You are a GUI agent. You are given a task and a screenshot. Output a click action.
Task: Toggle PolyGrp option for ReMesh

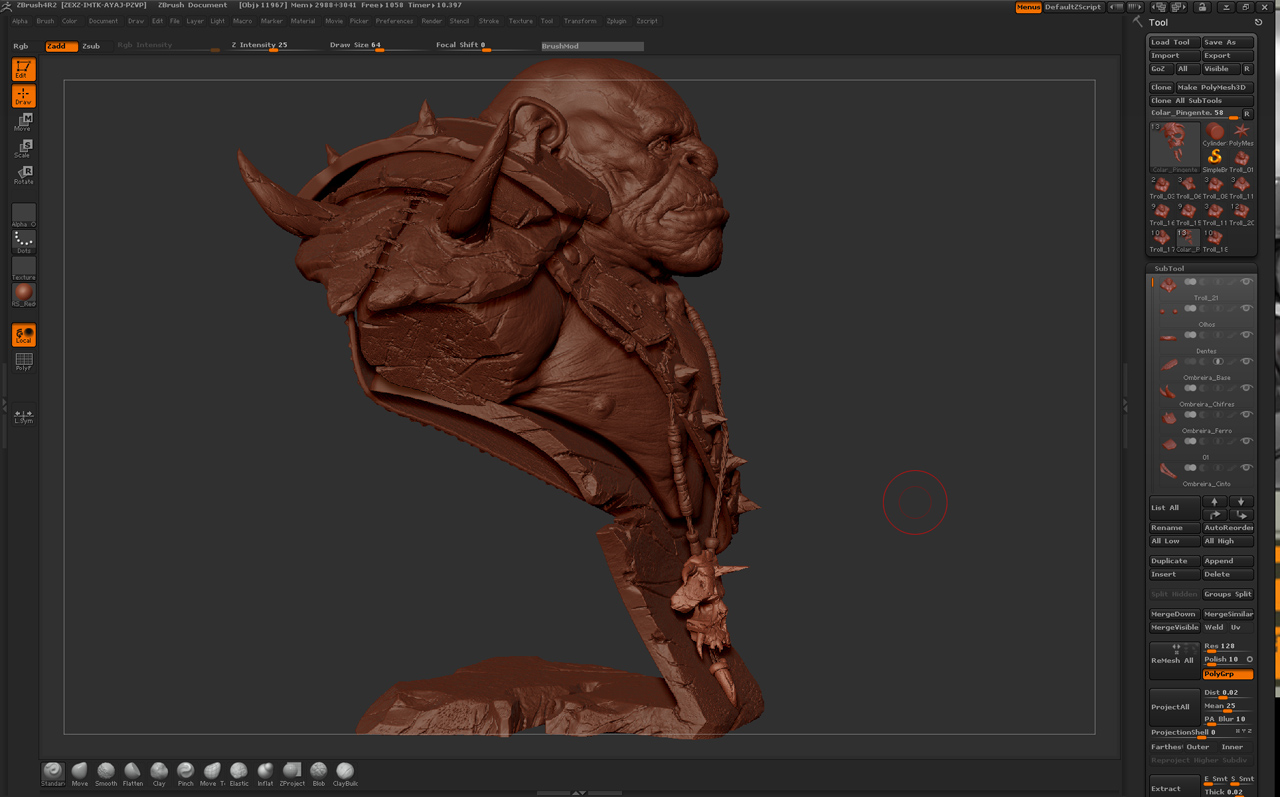coord(1227,674)
